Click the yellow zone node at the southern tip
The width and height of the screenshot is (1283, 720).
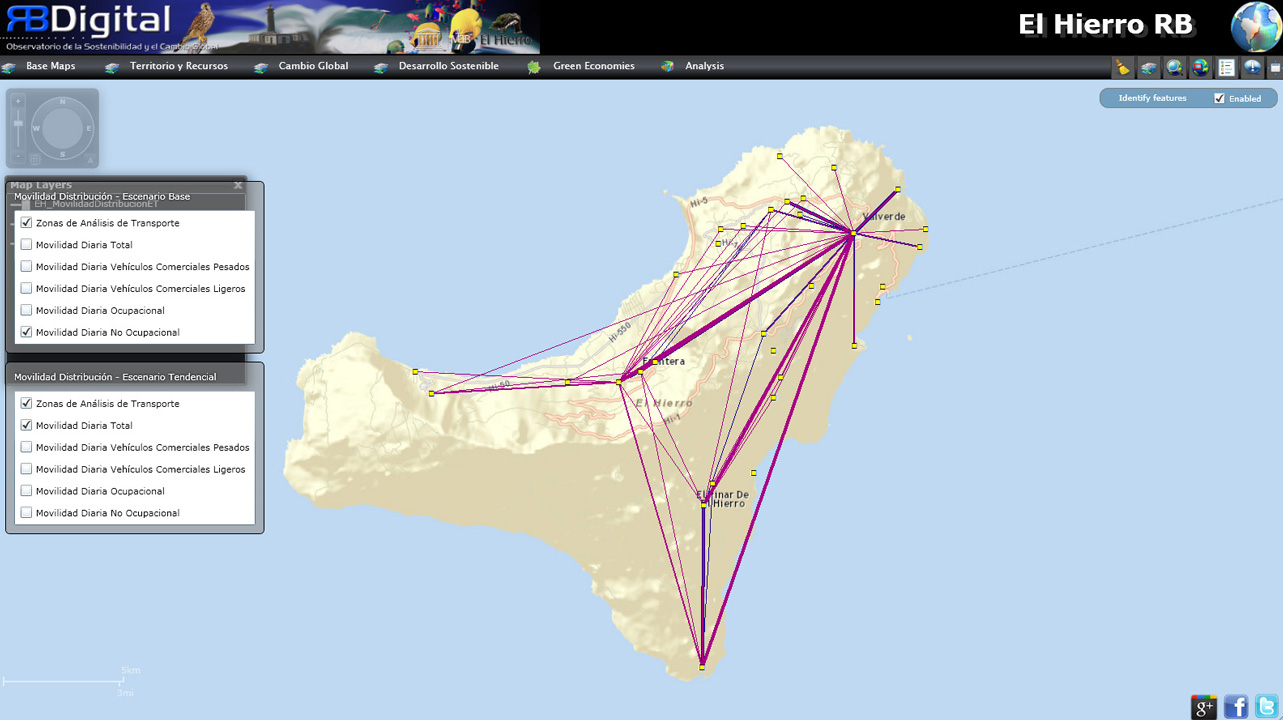702,667
